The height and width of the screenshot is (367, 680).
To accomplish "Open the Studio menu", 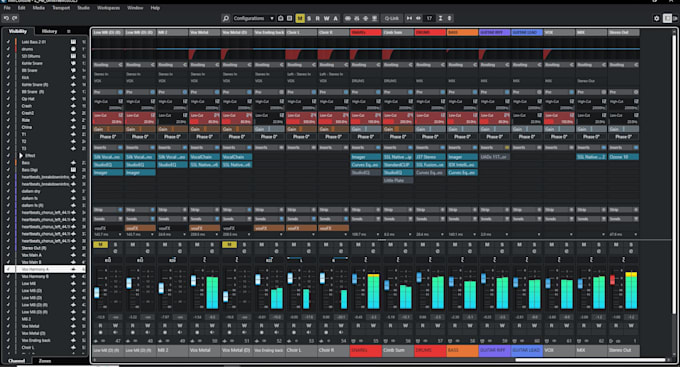I will (83, 8).
